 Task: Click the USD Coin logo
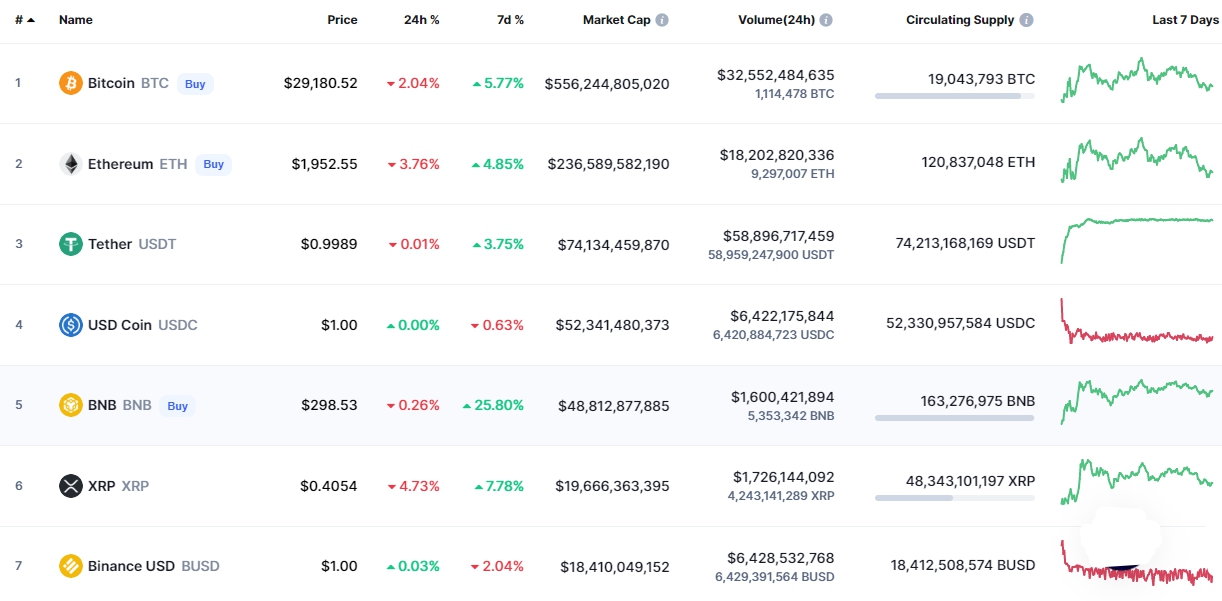point(70,325)
